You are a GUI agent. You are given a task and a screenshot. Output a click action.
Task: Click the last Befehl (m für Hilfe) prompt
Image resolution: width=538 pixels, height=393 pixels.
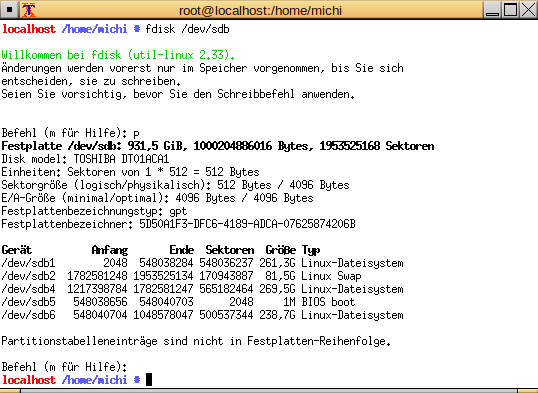pyautogui.click(x=65, y=367)
